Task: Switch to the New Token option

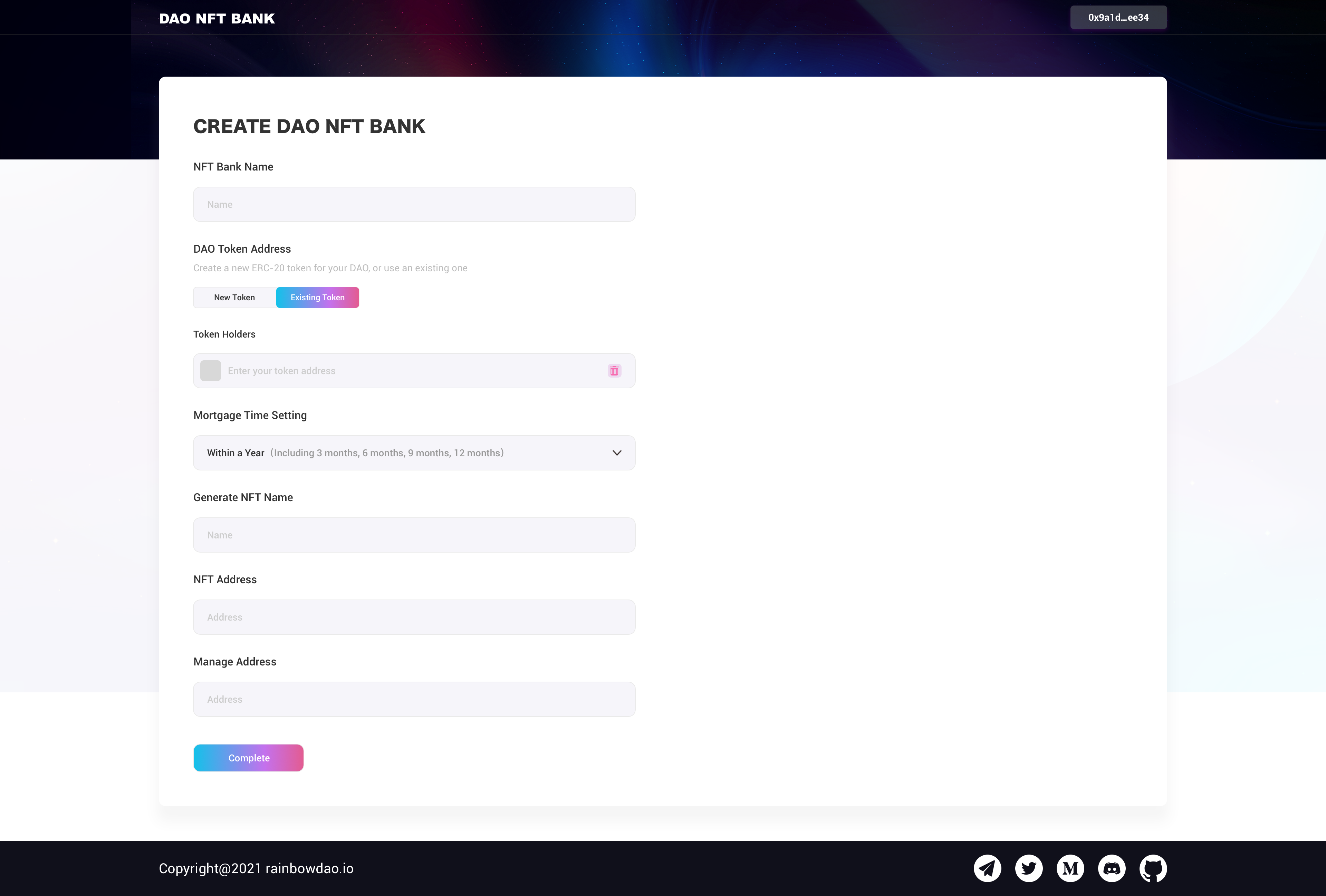Action: pos(234,297)
